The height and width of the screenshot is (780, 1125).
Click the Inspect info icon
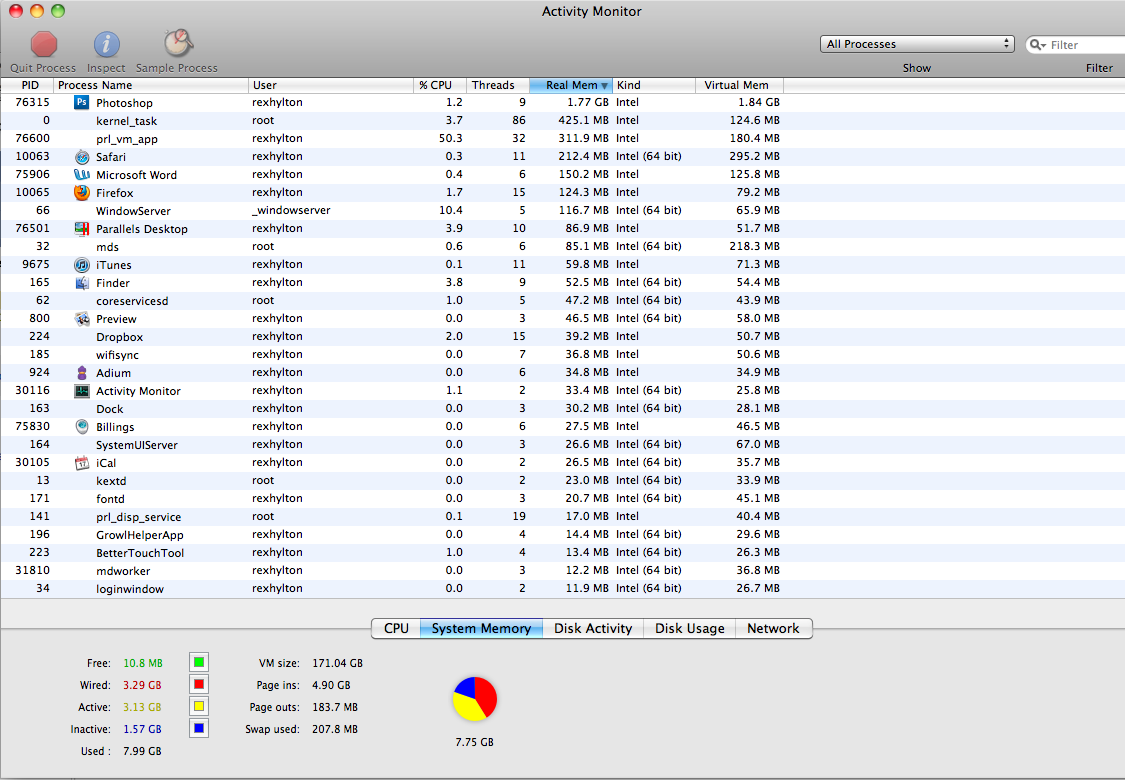(106, 44)
